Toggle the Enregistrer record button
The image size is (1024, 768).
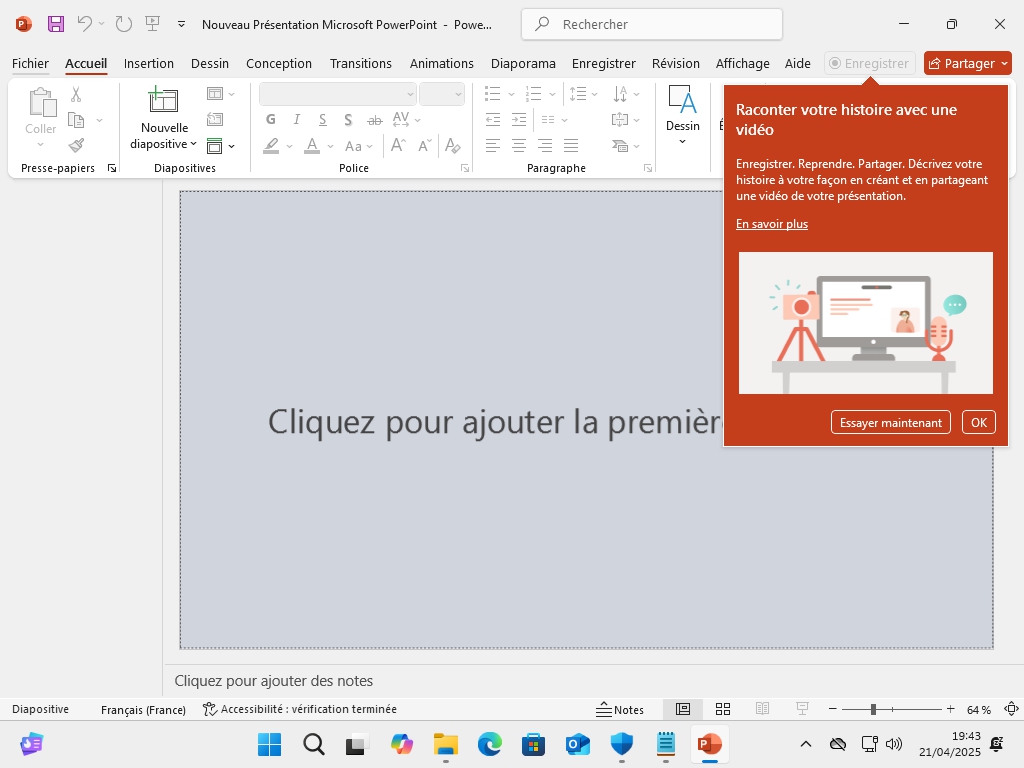[869, 63]
